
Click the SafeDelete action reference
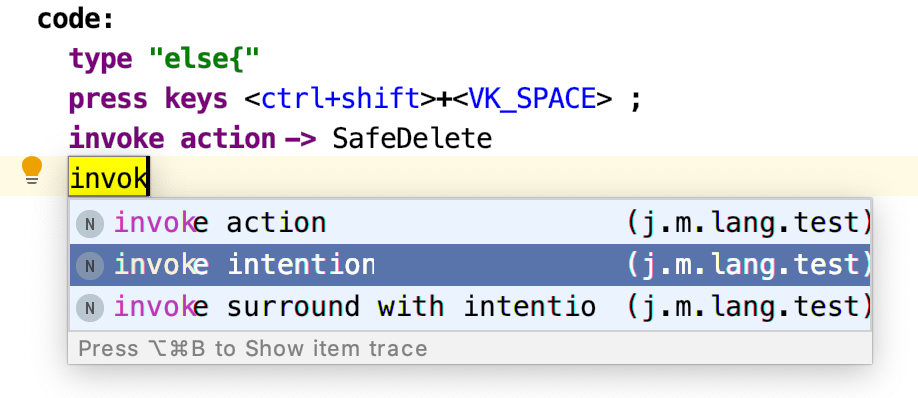point(412,139)
